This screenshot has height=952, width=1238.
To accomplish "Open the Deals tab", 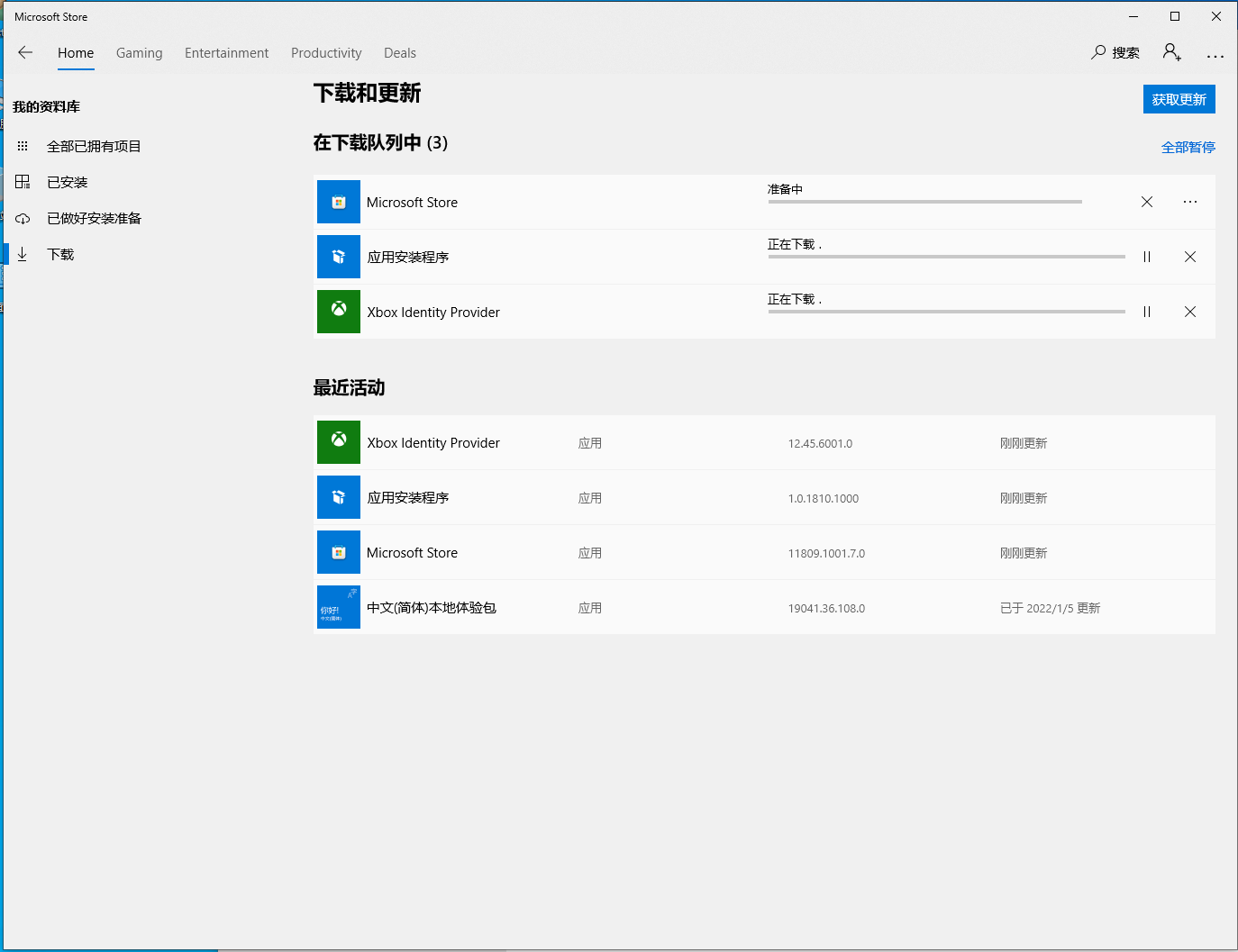I will pyautogui.click(x=400, y=53).
